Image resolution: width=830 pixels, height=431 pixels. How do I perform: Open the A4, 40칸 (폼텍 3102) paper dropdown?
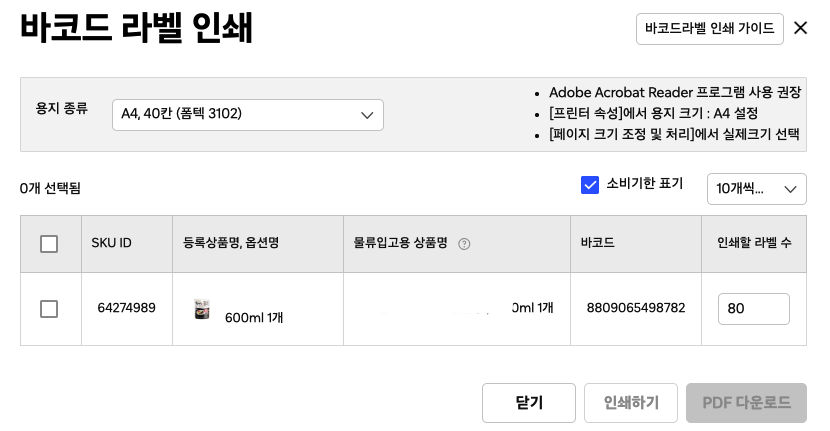click(247, 115)
